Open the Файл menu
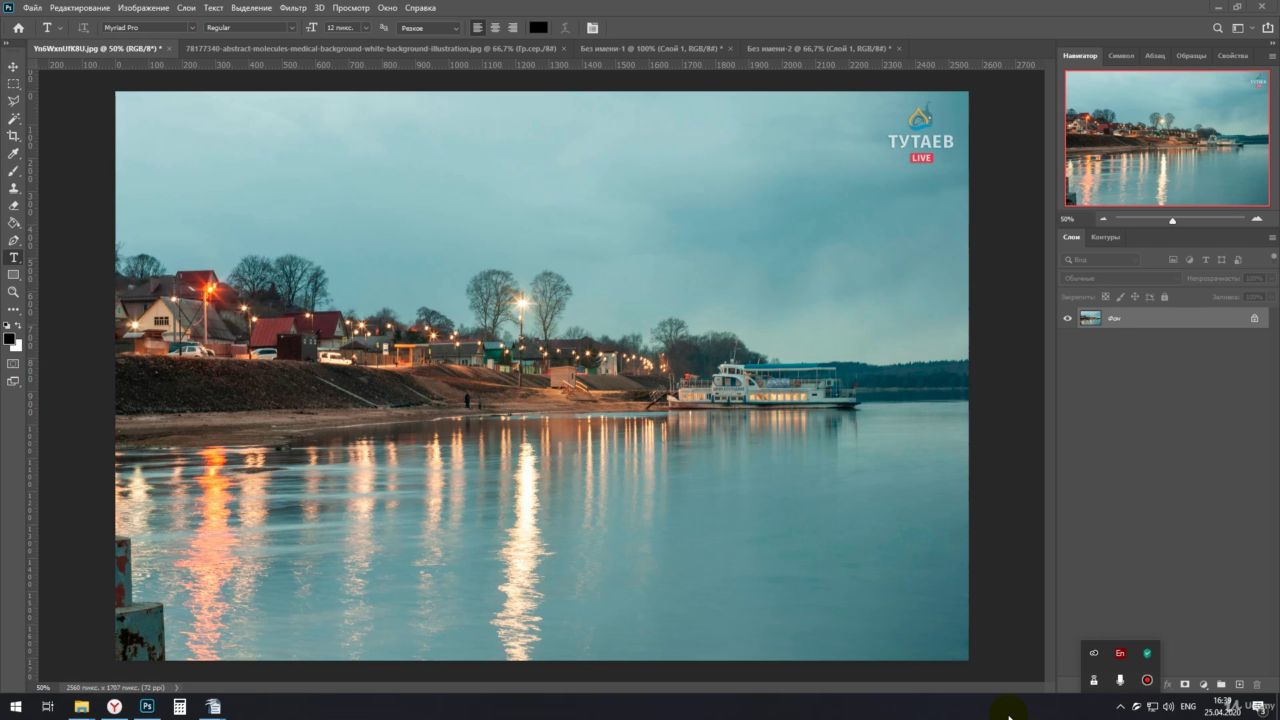This screenshot has width=1280, height=720. pos(32,8)
